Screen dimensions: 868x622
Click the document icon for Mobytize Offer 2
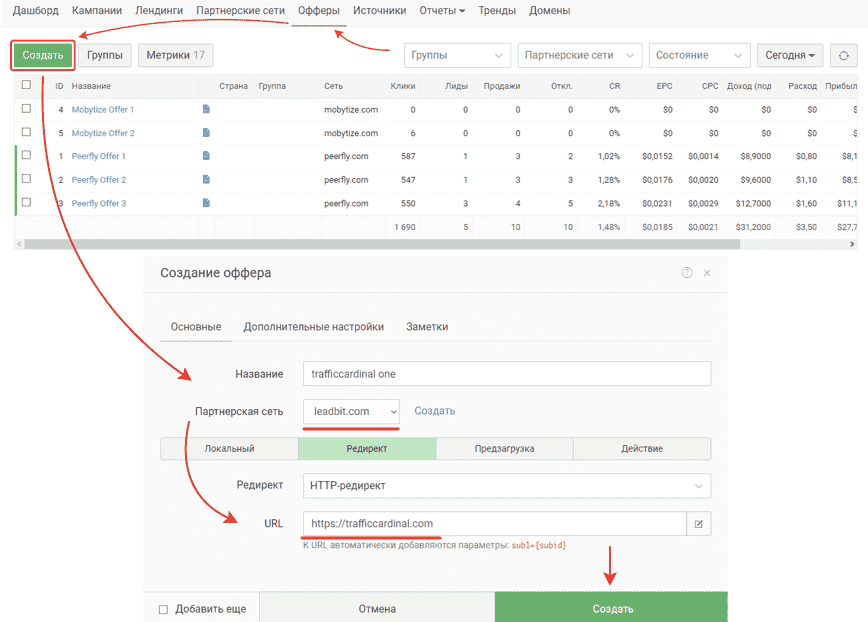(x=206, y=133)
